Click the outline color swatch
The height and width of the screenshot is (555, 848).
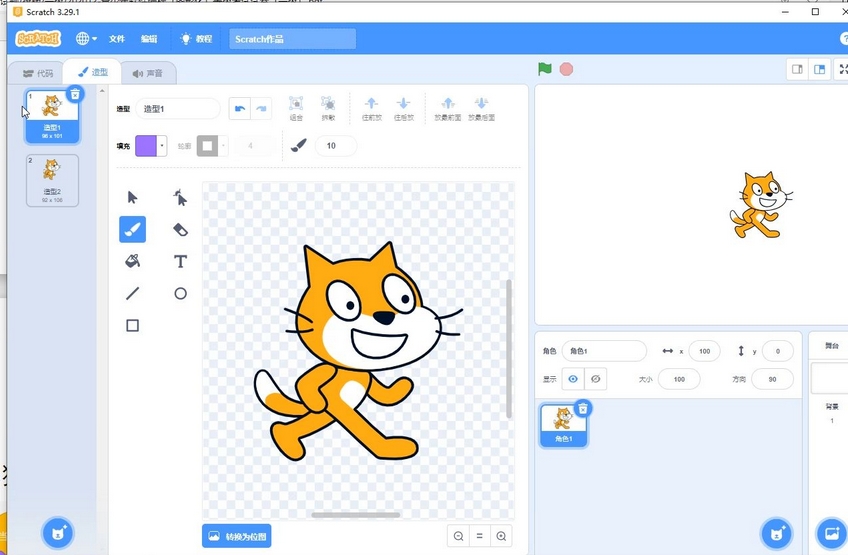pos(207,146)
